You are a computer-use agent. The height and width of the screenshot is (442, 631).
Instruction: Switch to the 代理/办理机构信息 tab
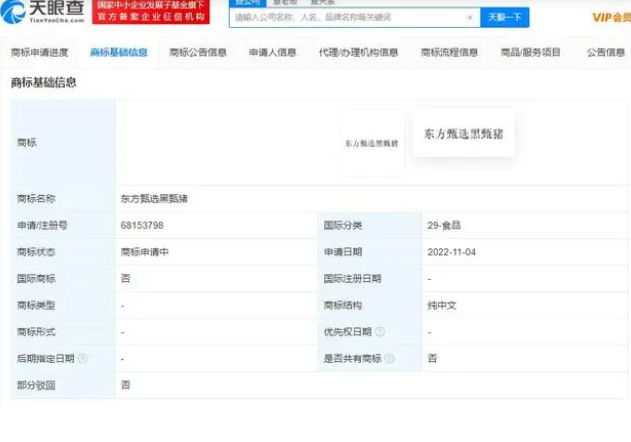pos(358,52)
